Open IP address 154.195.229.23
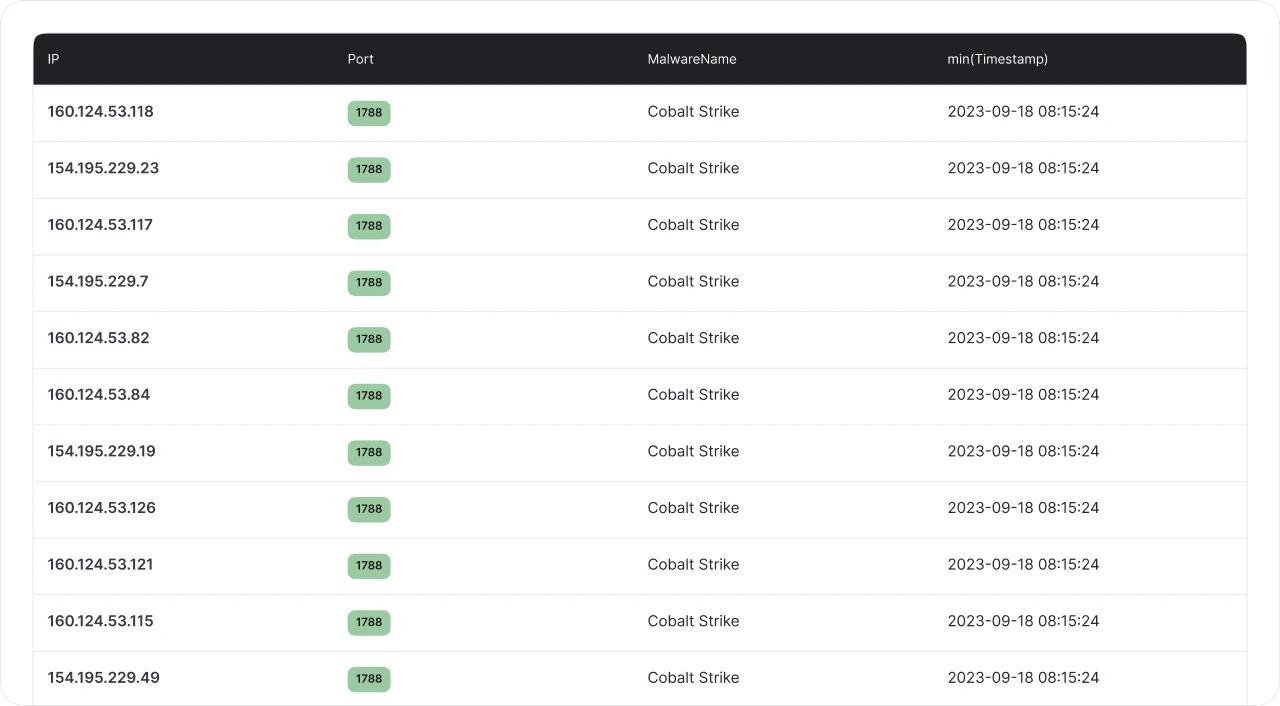1280x706 pixels. tap(103, 168)
